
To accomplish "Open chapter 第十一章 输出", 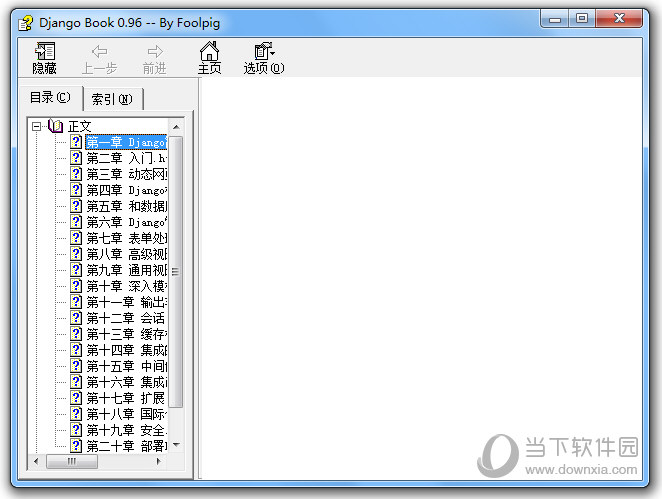I will point(126,302).
